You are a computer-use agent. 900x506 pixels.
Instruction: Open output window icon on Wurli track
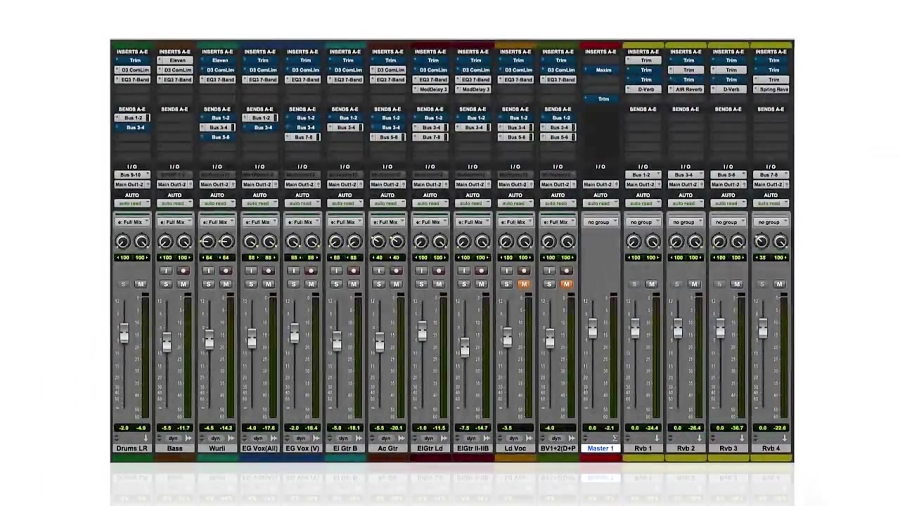coord(231,438)
